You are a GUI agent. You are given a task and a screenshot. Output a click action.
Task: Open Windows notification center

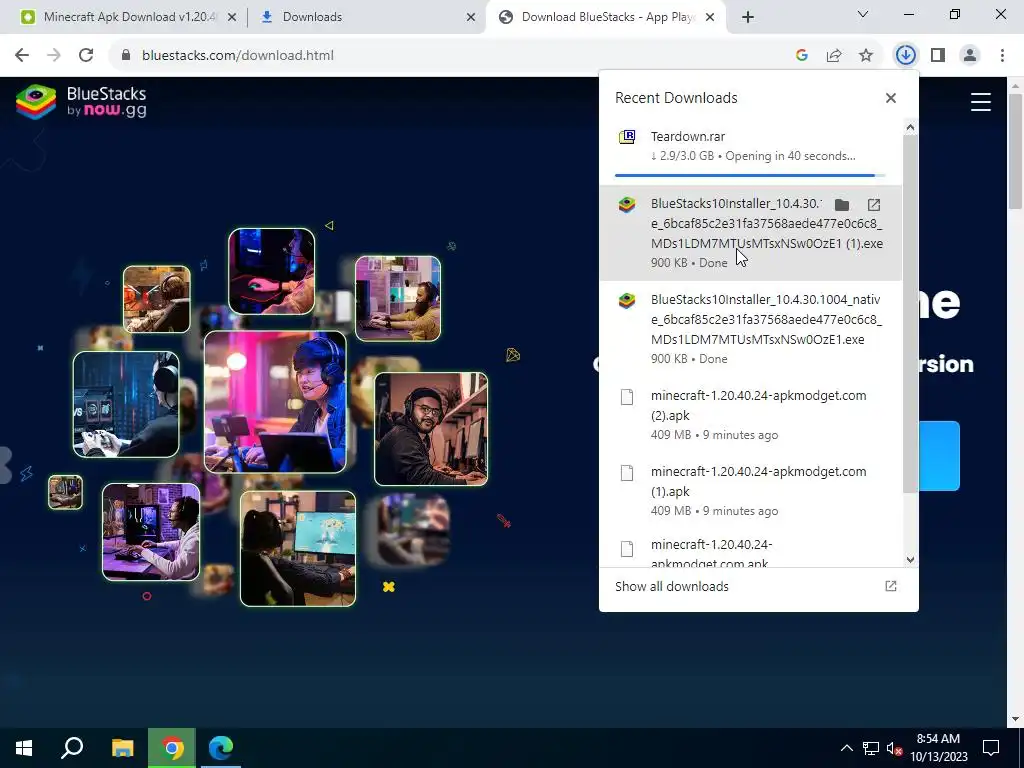click(x=991, y=748)
